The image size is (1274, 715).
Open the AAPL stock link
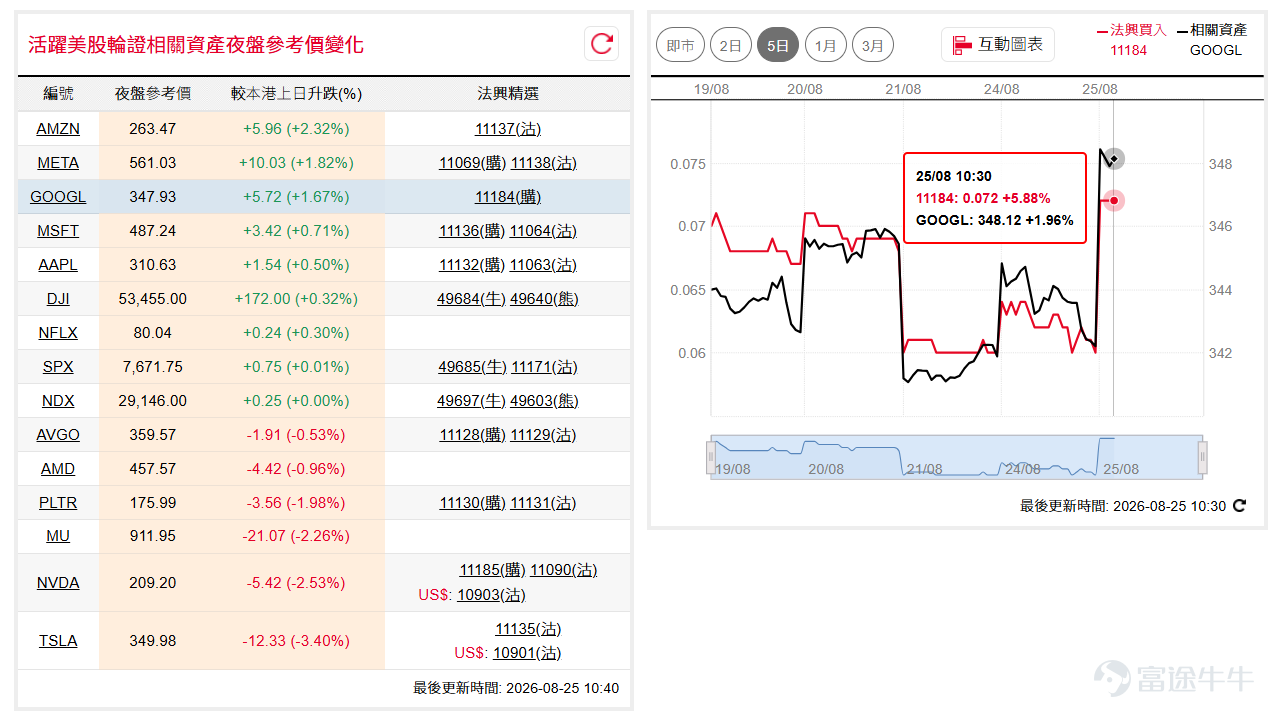pyautogui.click(x=58, y=265)
